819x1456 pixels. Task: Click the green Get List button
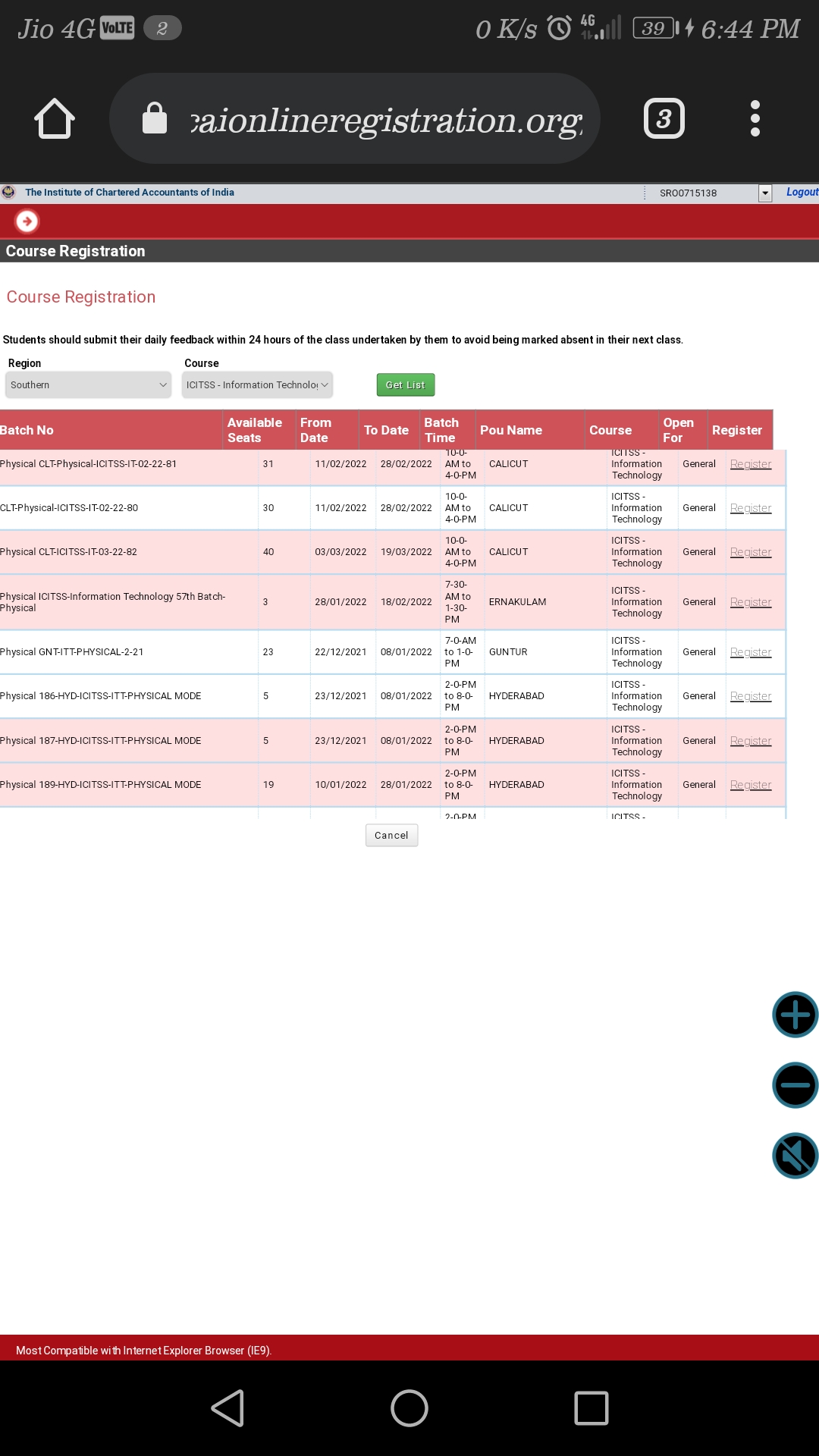pyautogui.click(x=406, y=385)
